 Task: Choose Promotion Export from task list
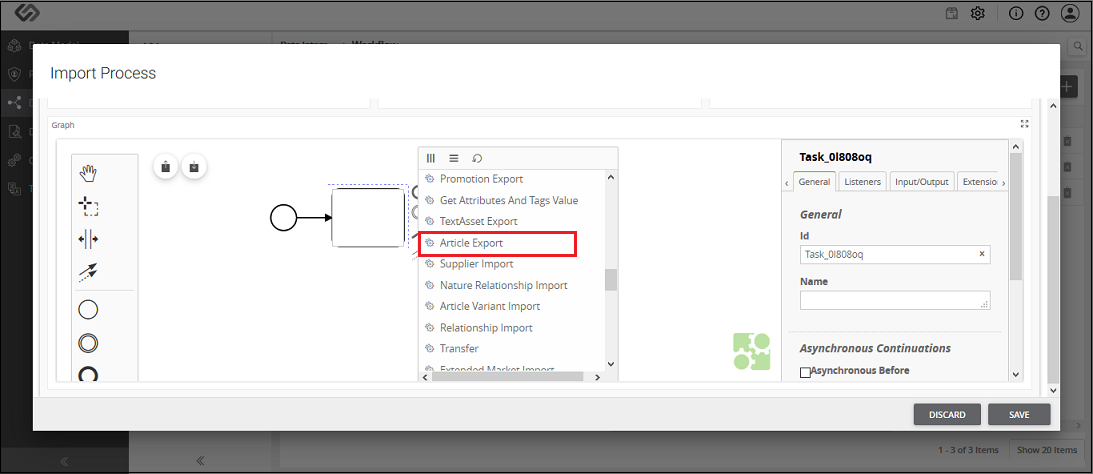coord(481,179)
